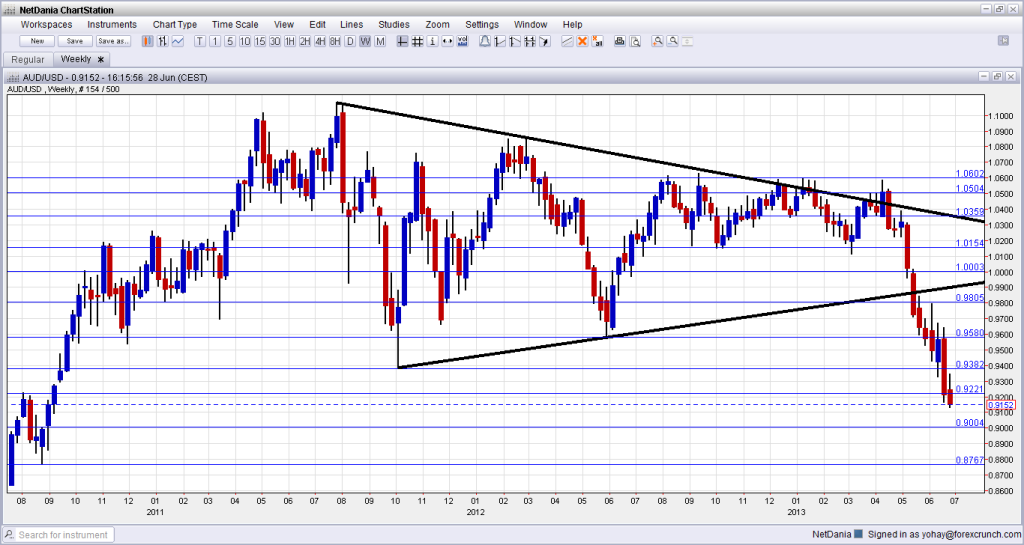Click the info 'i' data window icon
This screenshot has height=545, width=1024.
432,41
